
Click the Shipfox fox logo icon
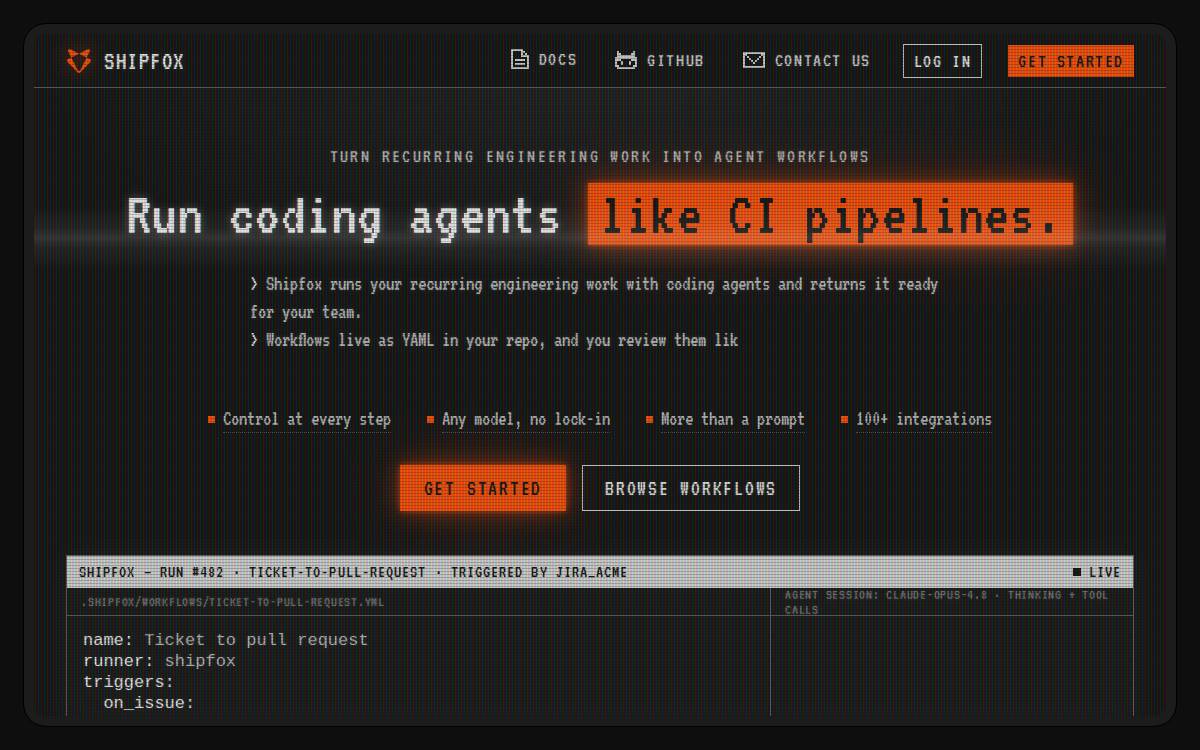click(79, 61)
